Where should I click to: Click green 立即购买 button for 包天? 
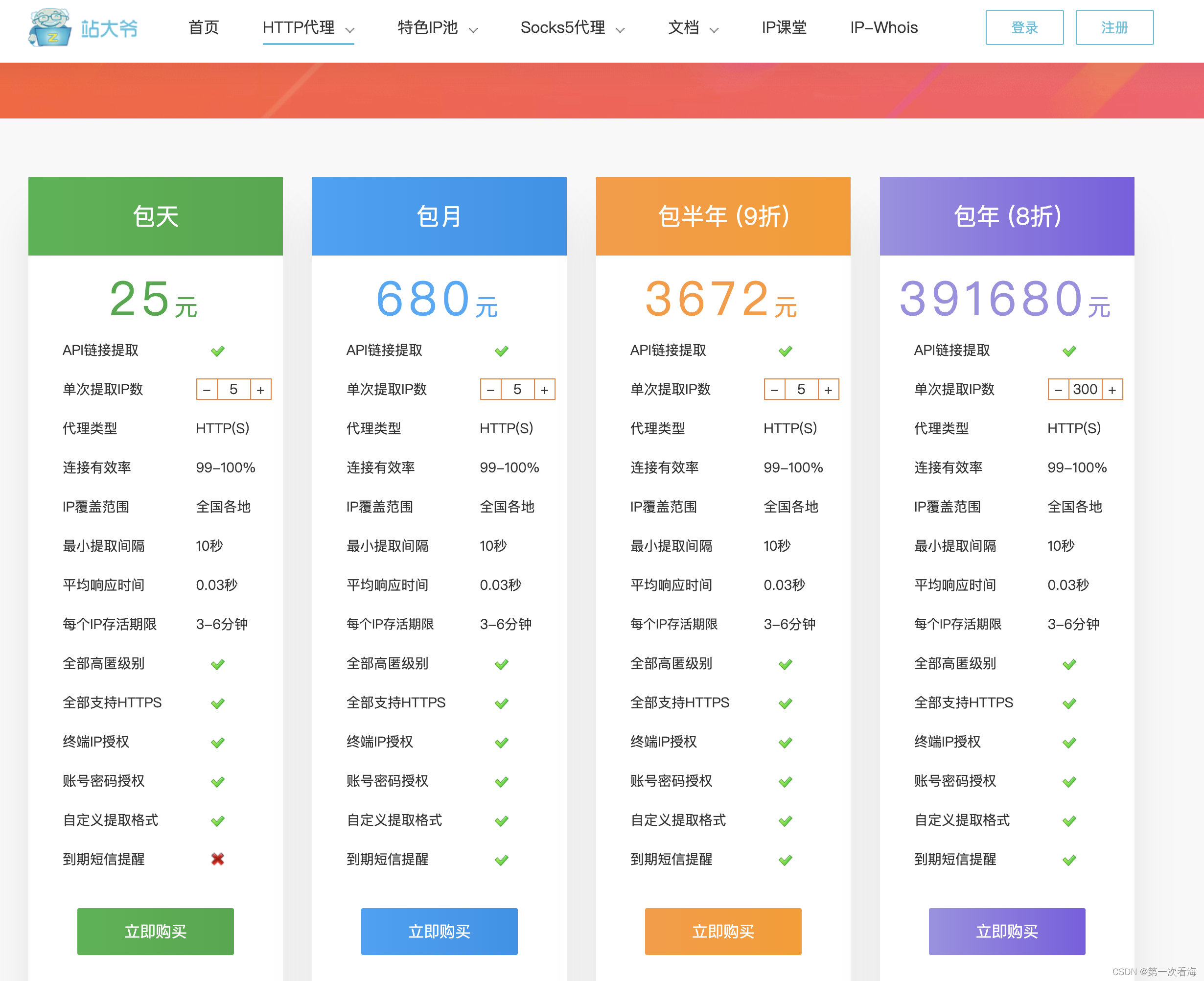tap(155, 931)
